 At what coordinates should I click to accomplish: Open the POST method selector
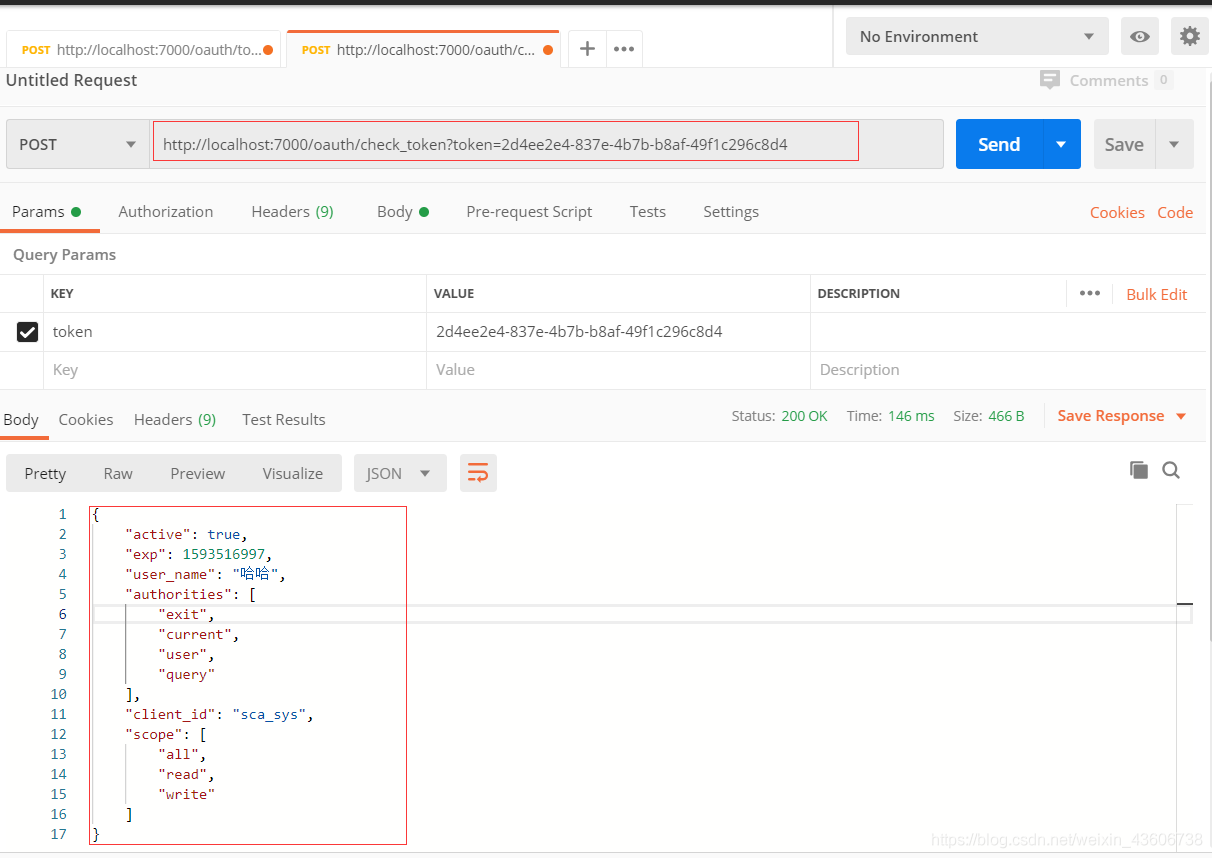77,144
